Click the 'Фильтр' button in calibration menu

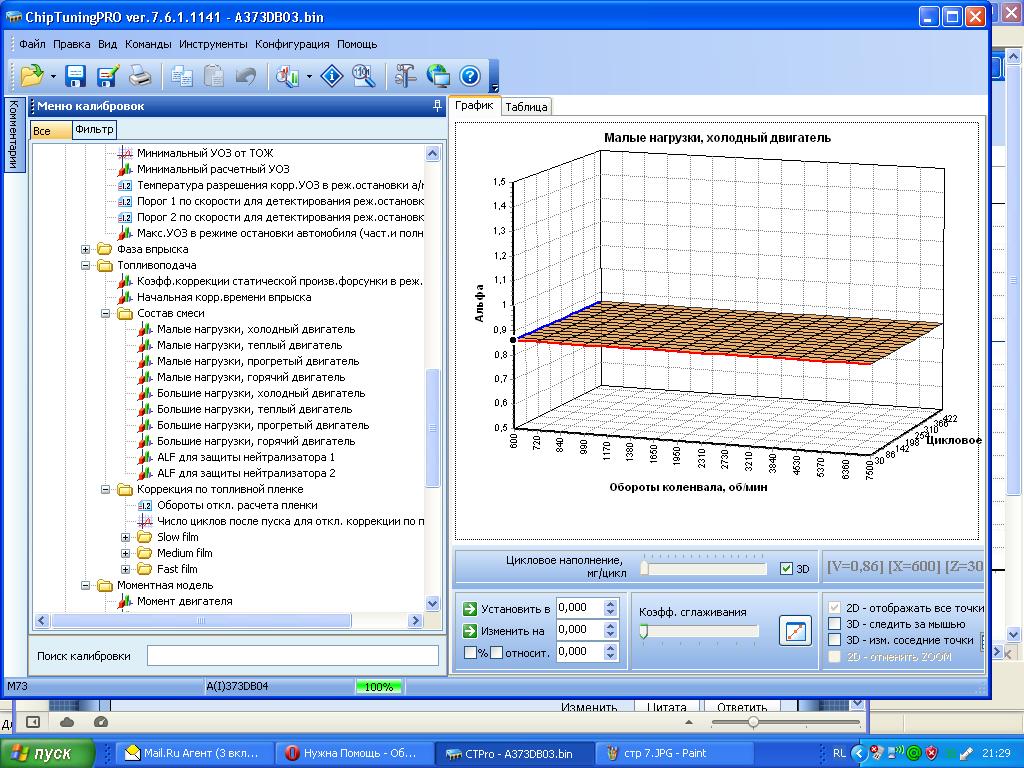pyautogui.click(x=94, y=130)
